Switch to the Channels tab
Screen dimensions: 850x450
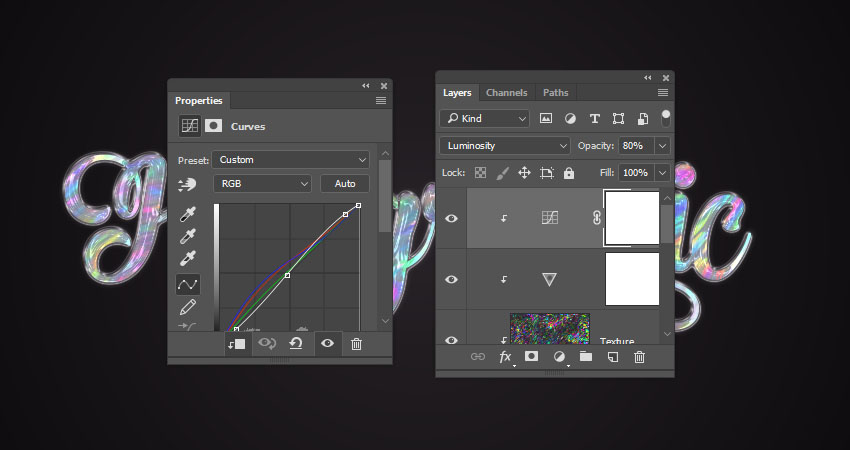coord(506,93)
